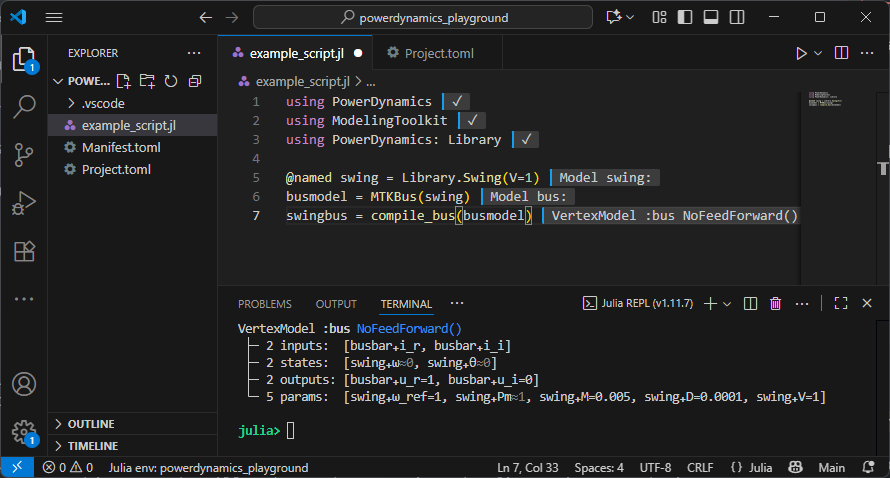Maximize the terminal panel size

pos(840,304)
